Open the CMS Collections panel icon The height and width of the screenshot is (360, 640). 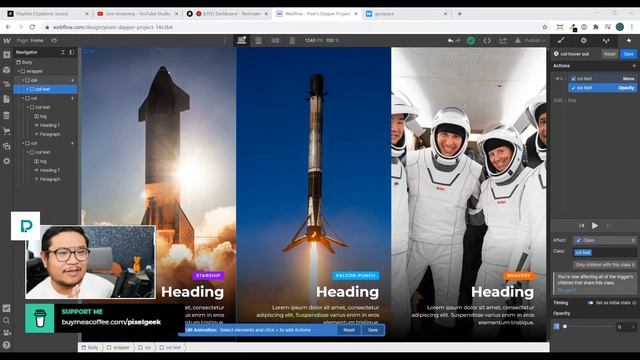[7, 116]
